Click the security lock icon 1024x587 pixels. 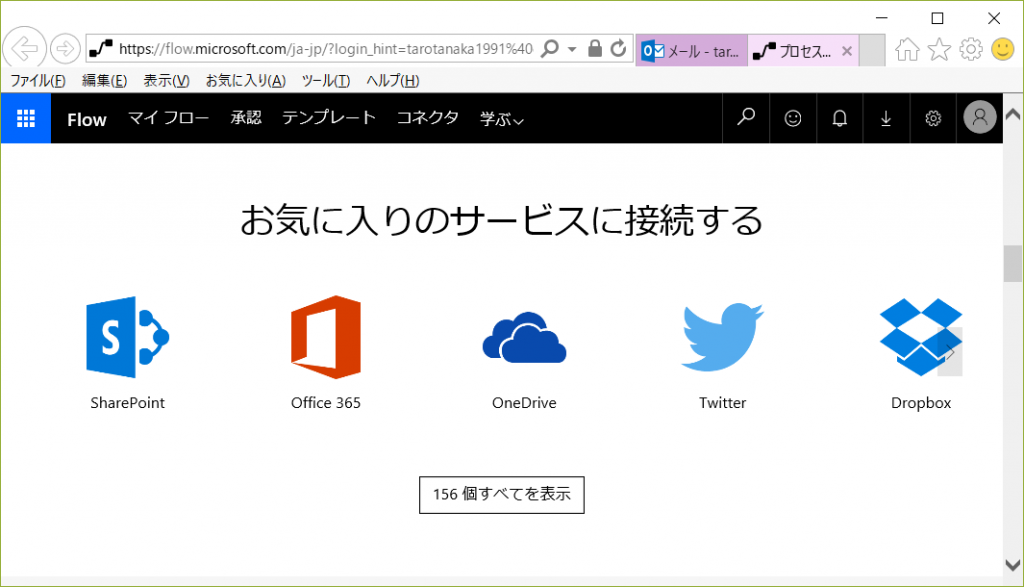594,48
